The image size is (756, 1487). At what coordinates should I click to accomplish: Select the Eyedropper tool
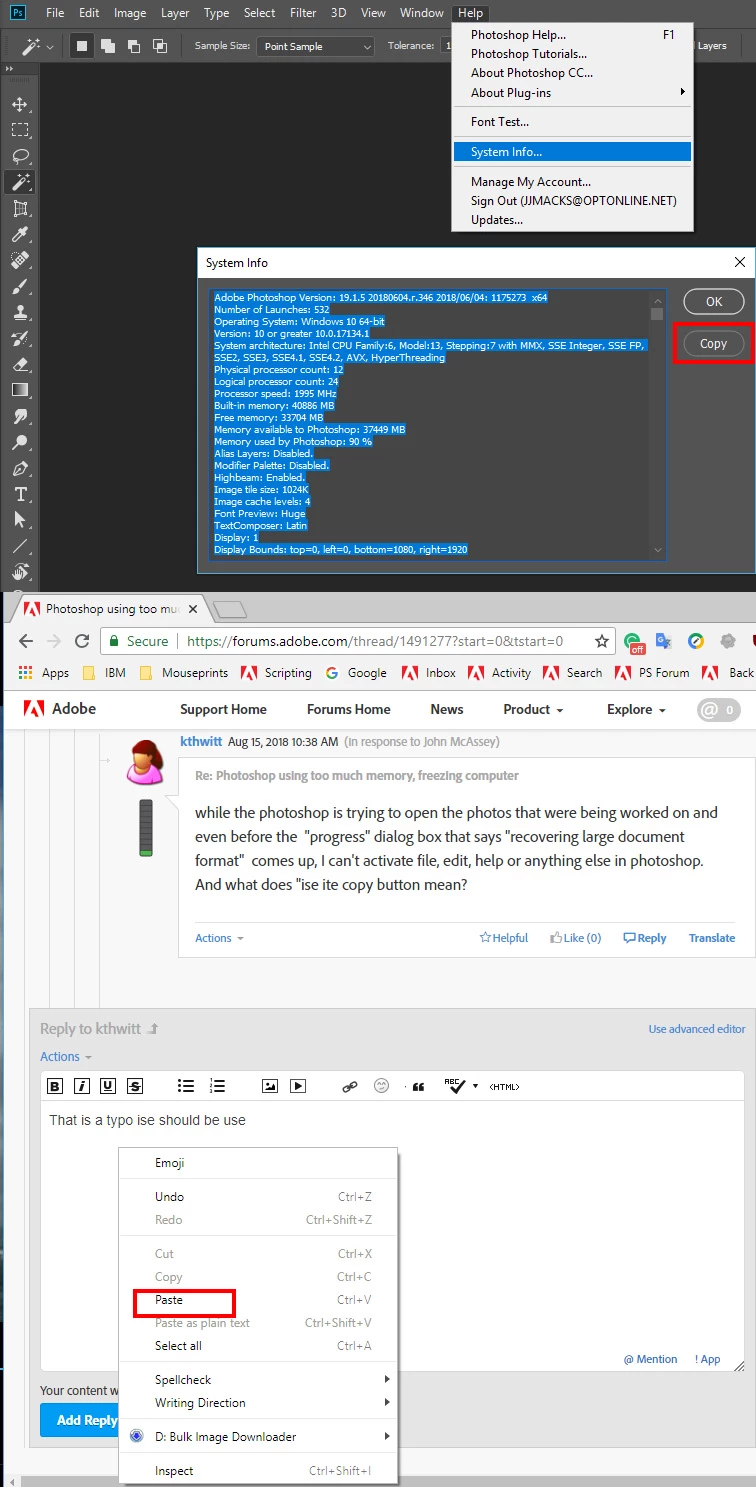20,235
